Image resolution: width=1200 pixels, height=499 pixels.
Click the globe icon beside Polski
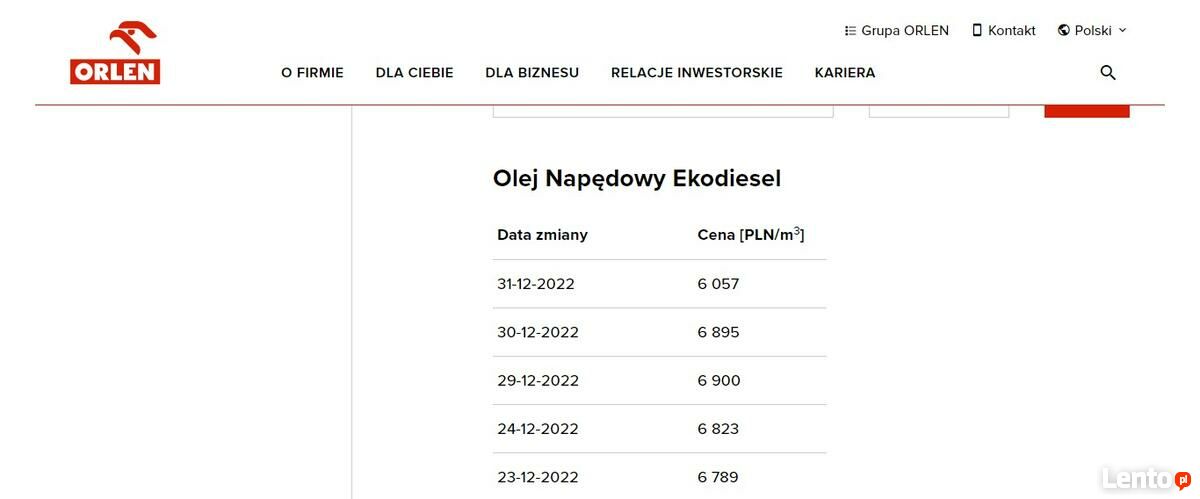click(x=1064, y=31)
